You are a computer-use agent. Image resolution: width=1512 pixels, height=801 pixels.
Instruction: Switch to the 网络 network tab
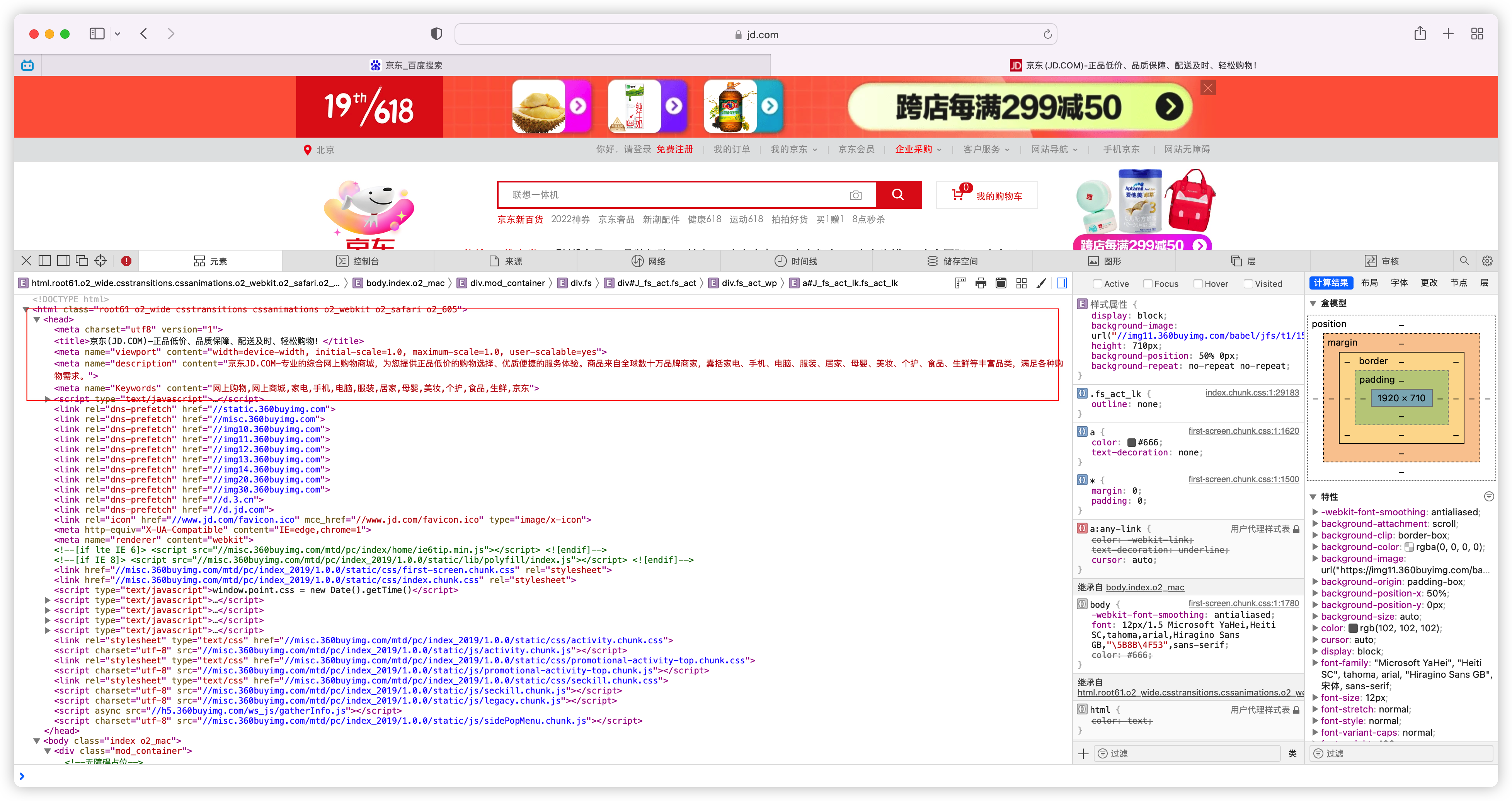point(648,261)
